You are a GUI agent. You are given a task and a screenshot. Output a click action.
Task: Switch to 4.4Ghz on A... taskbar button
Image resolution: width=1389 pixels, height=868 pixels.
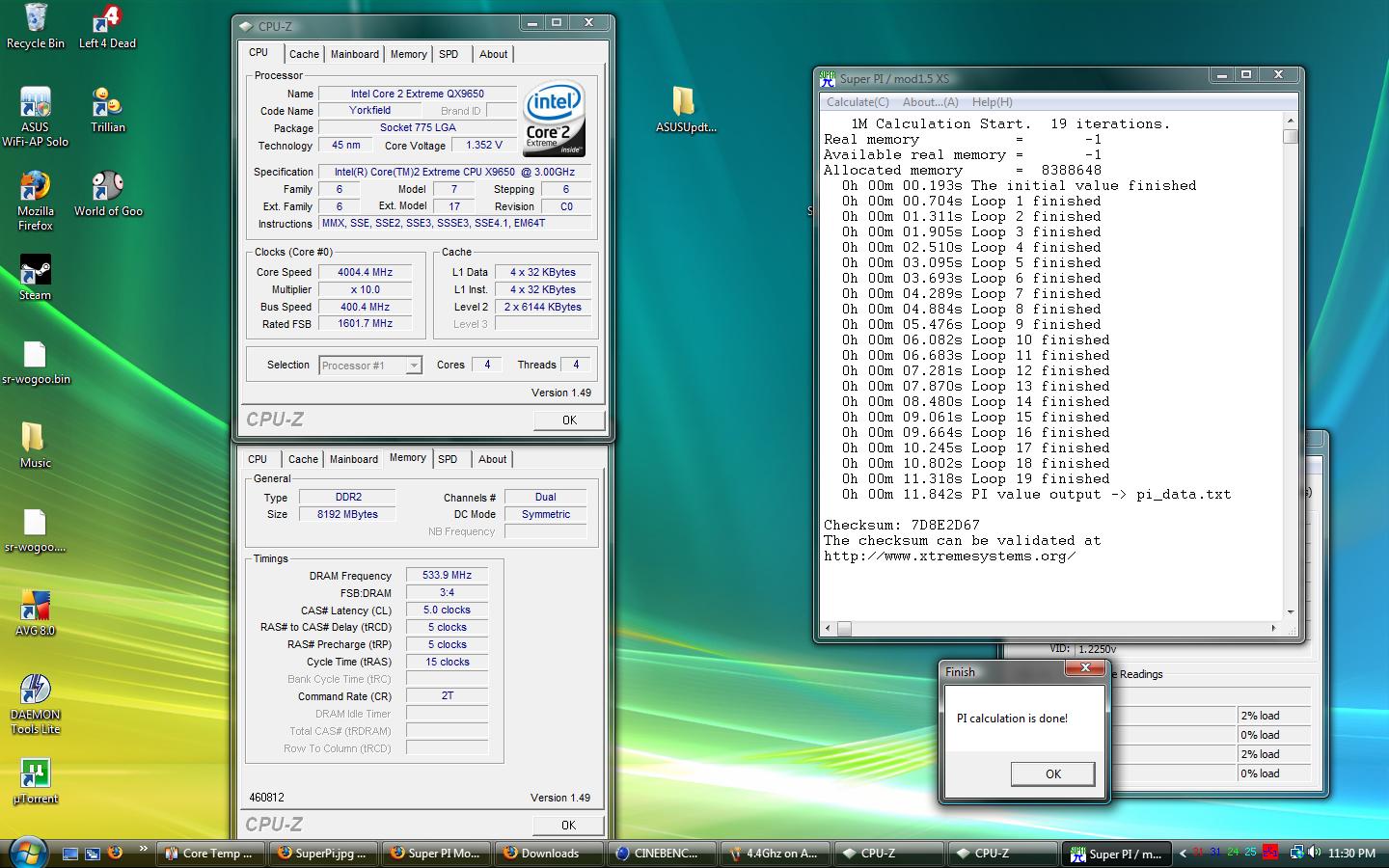pyautogui.click(x=775, y=854)
